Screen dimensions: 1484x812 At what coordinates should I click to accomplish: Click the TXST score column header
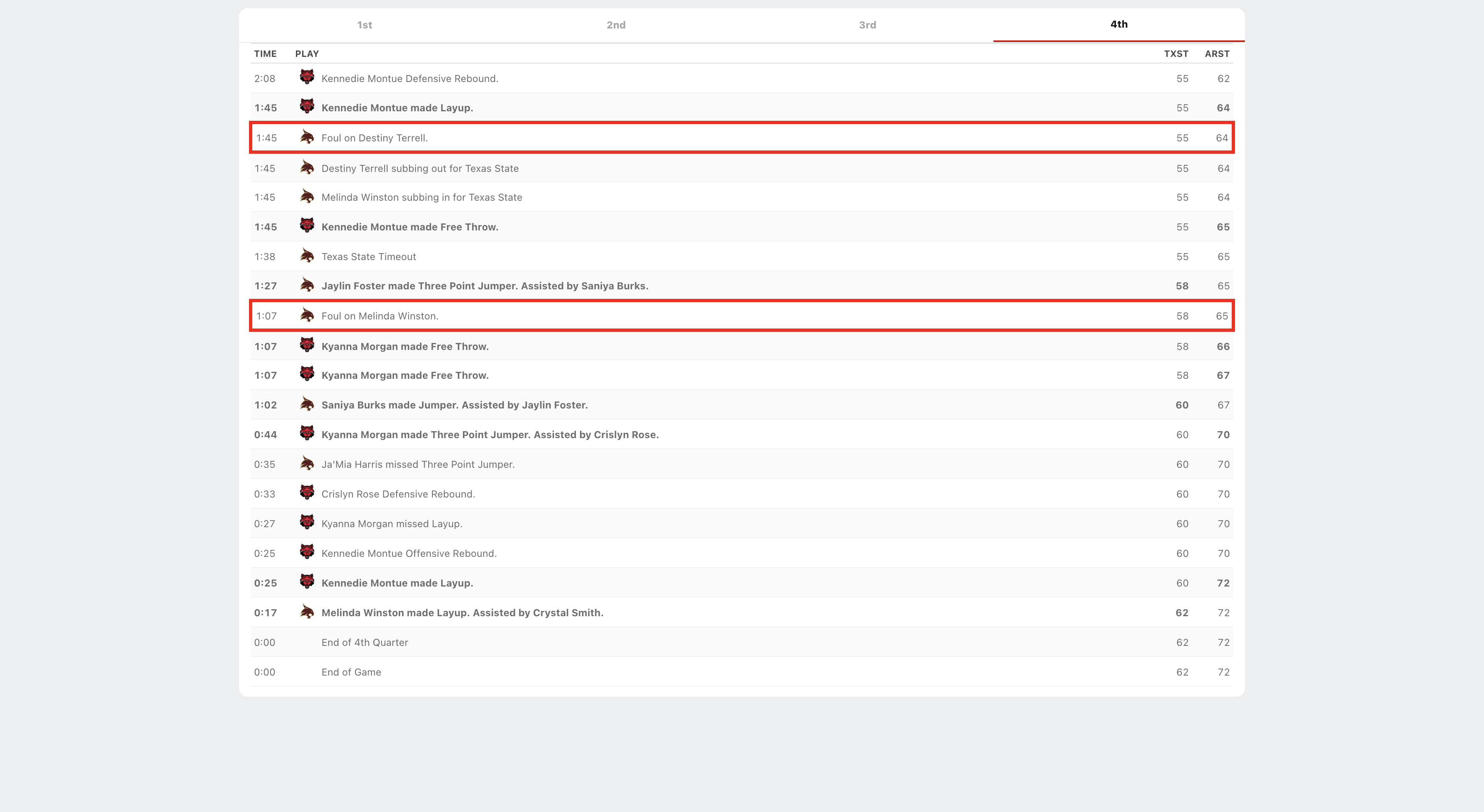1175,54
